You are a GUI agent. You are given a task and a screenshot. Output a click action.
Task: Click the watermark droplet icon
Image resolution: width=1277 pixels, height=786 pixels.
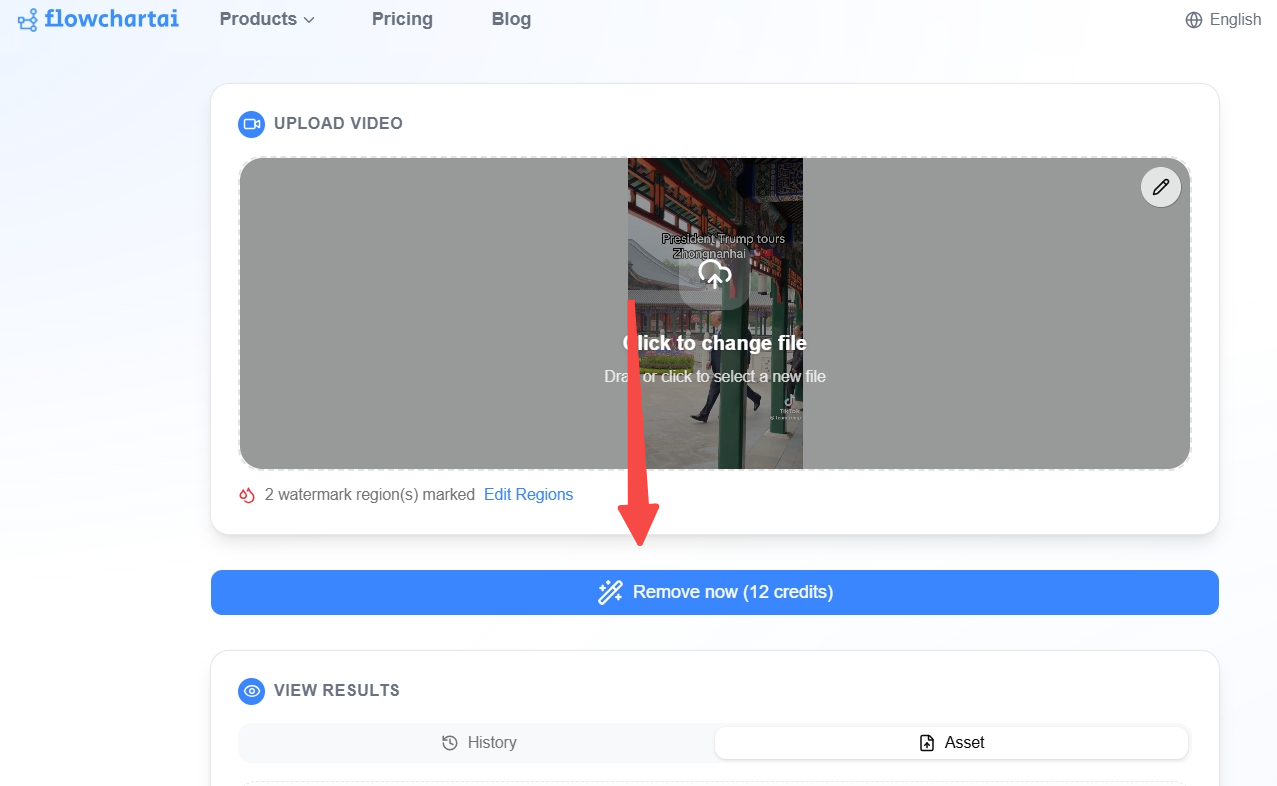click(x=247, y=495)
